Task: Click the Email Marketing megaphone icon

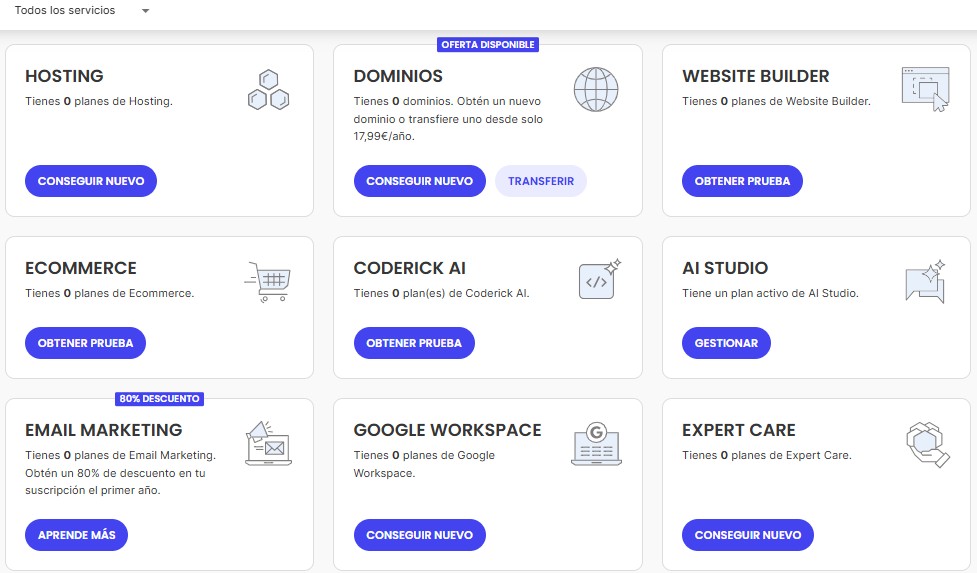Action: click(x=269, y=443)
